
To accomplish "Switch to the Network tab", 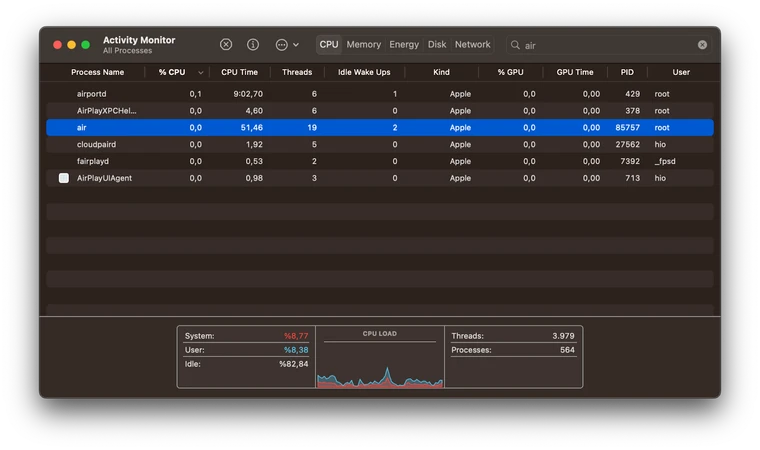I will point(472,45).
